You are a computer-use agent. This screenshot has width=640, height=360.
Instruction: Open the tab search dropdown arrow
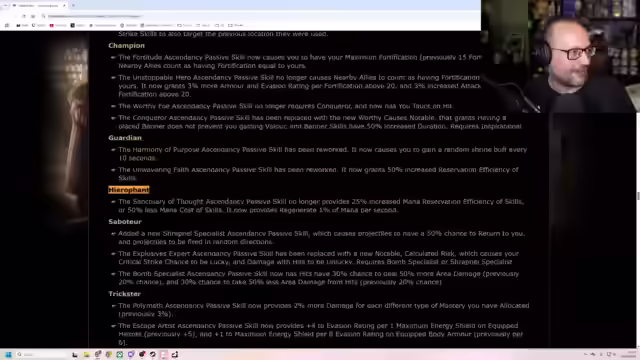(x=6, y=6)
